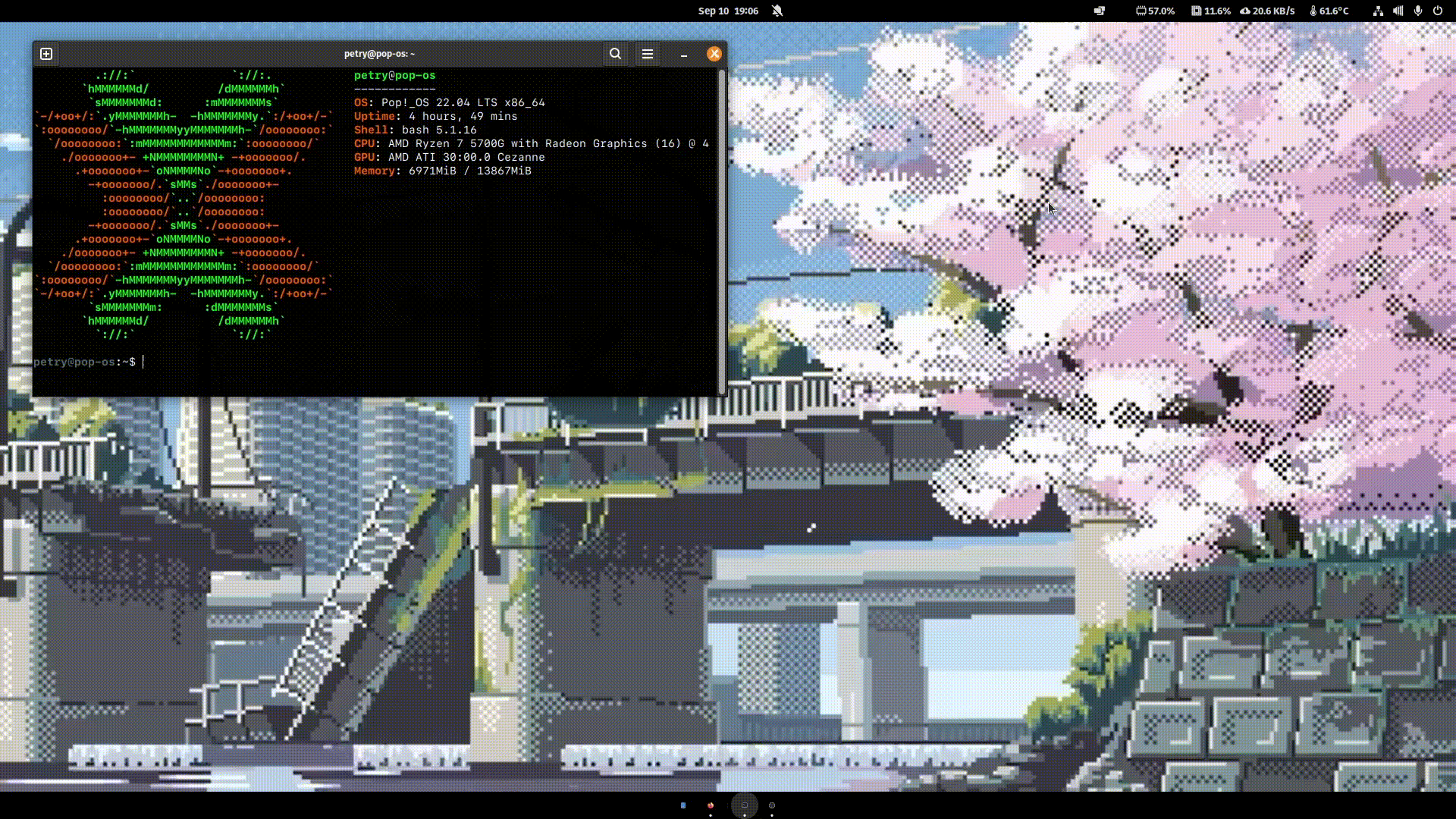Click the do-not-disturb bell icon in top bar

coord(777,11)
